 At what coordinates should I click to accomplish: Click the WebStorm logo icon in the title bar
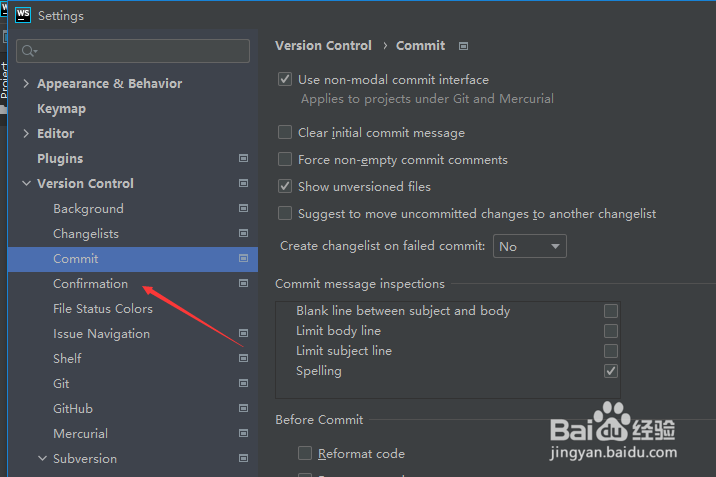coord(22,15)
